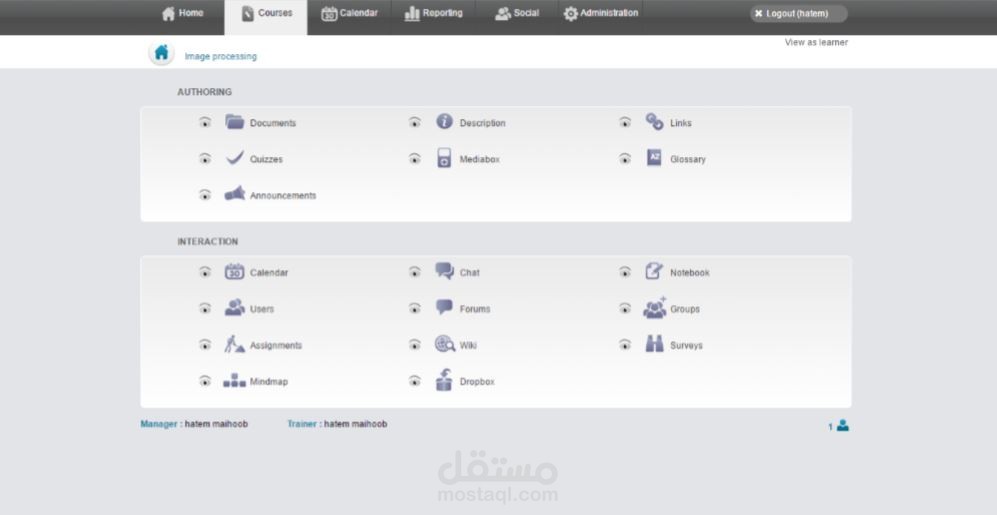Screen dimensions: 997x515
Task: Open the Glossary book icon
Action: (x=654, y=158)
